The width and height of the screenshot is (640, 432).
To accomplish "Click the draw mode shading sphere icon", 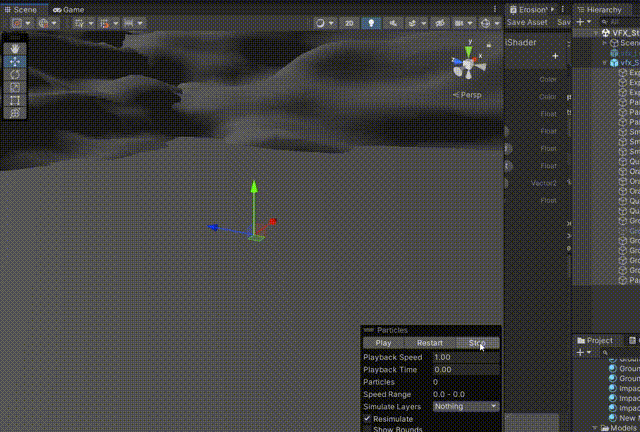I will pos(320,23).
